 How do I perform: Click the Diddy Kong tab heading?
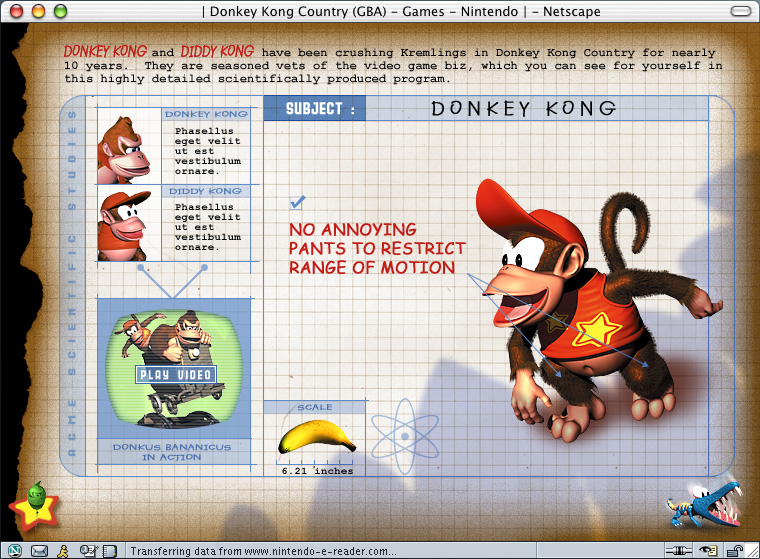pyautogui.click(x=205, y=190)
